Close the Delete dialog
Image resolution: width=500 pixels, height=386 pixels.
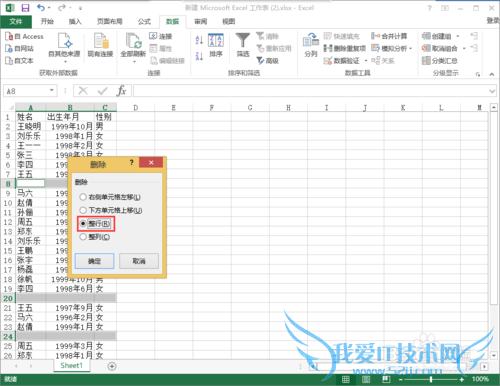pyautogui.click(x=151, y=162)
